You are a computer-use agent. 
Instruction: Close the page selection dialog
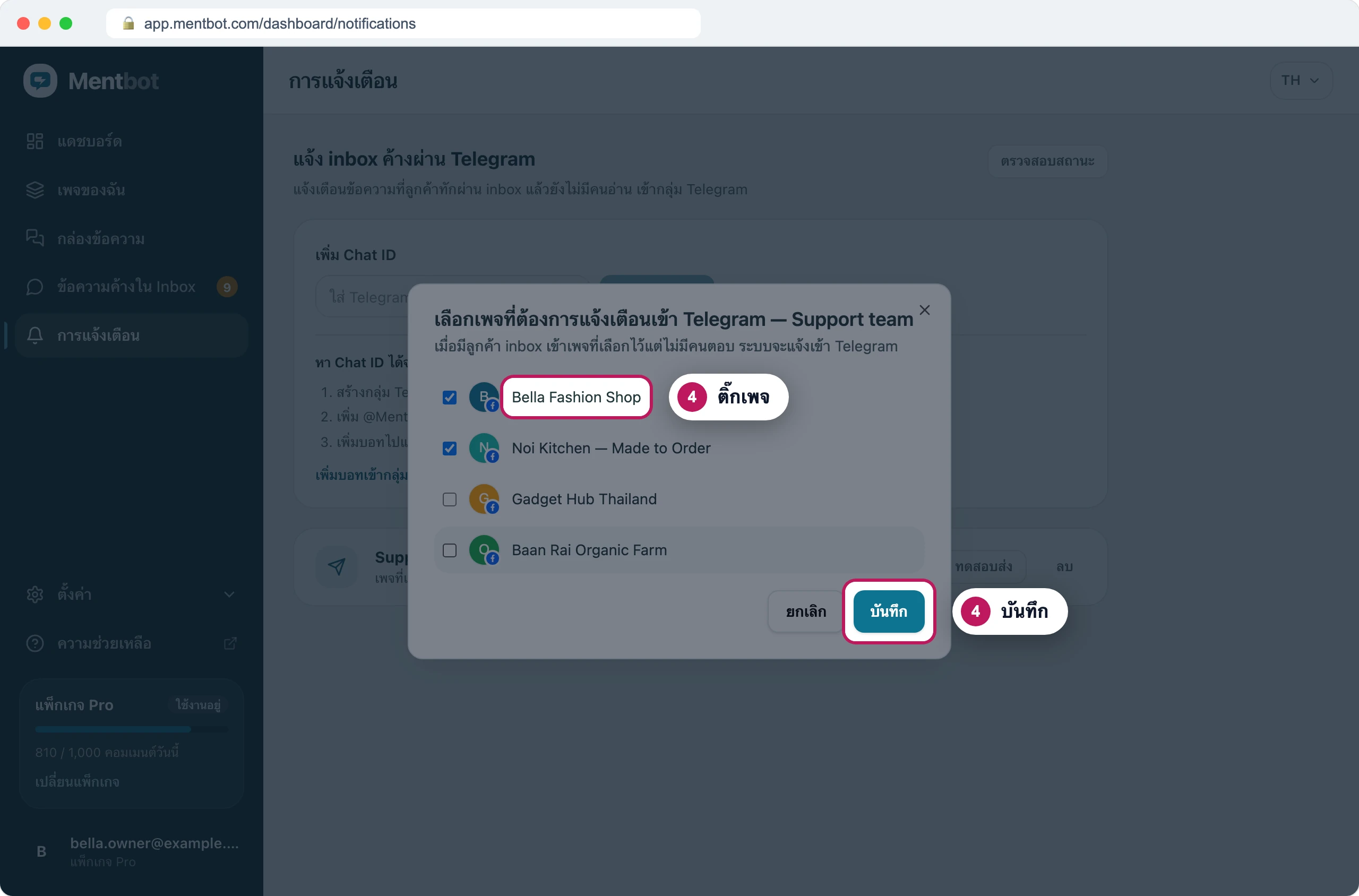pos(924,309)
